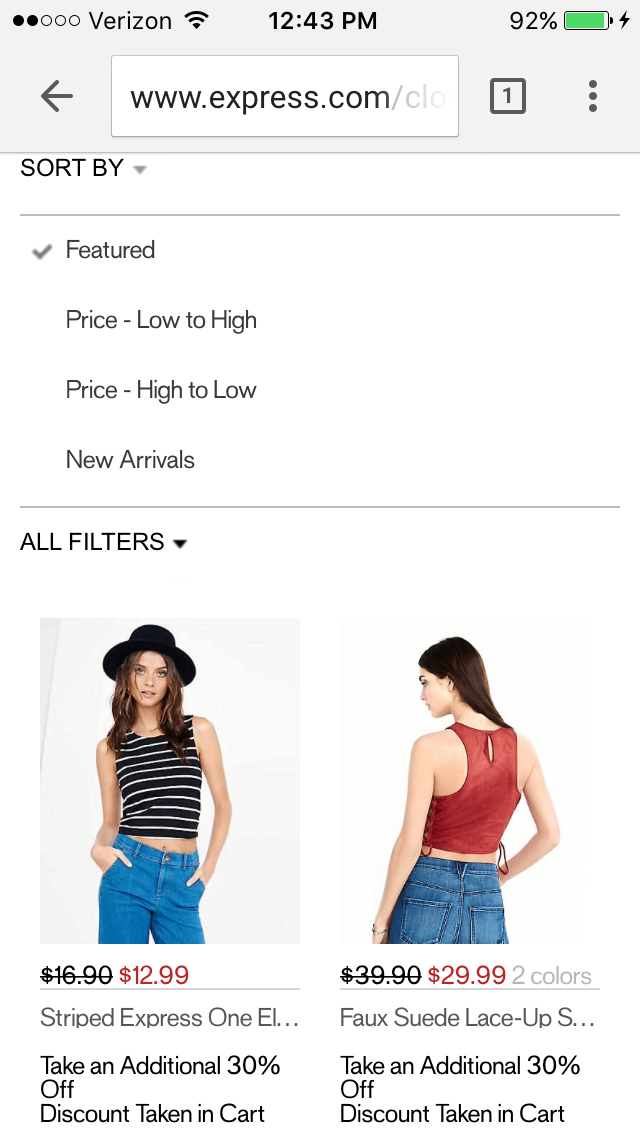Viewport: 640px width, 1136px height.
Task: Open Faux Suede Lace-Up product link
Action: (467, 1017)
